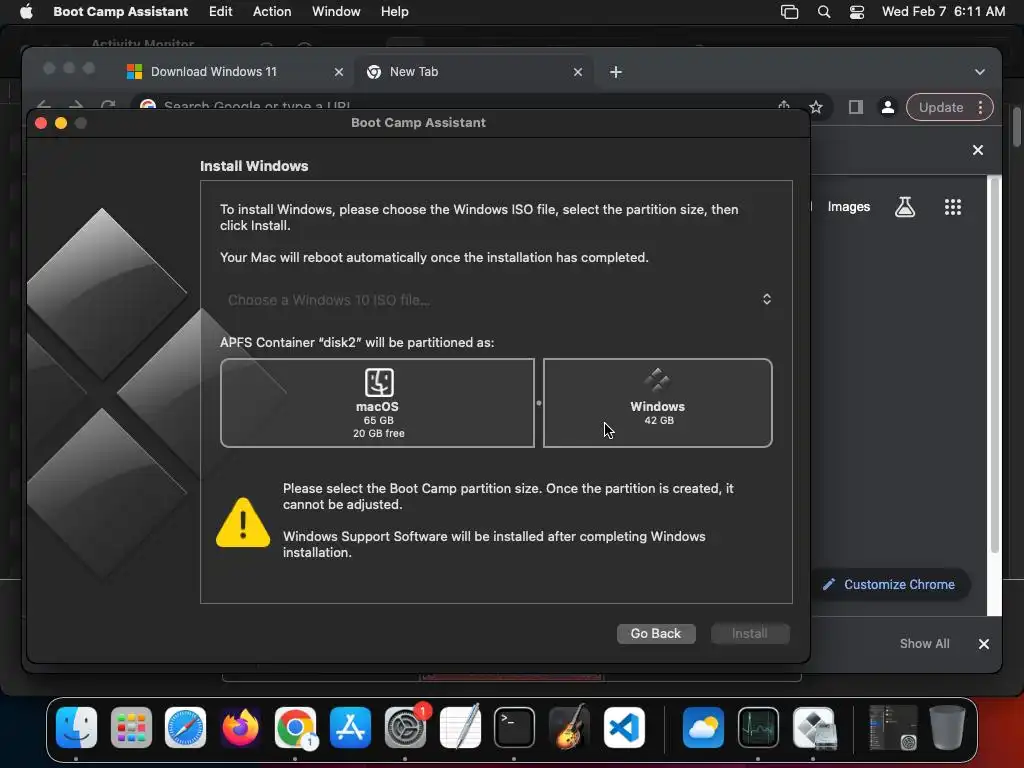Open Spotlight search in the menu bar
1024x768 pixels.
pyautogui.click(x=824, y=12)
